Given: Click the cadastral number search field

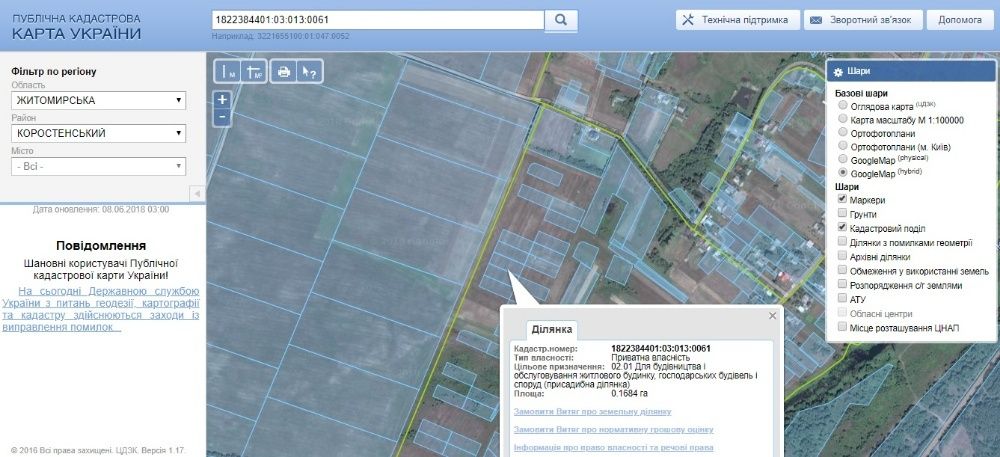Looking at the screenshot, I should pyautogui.click(x=378, y=20).
